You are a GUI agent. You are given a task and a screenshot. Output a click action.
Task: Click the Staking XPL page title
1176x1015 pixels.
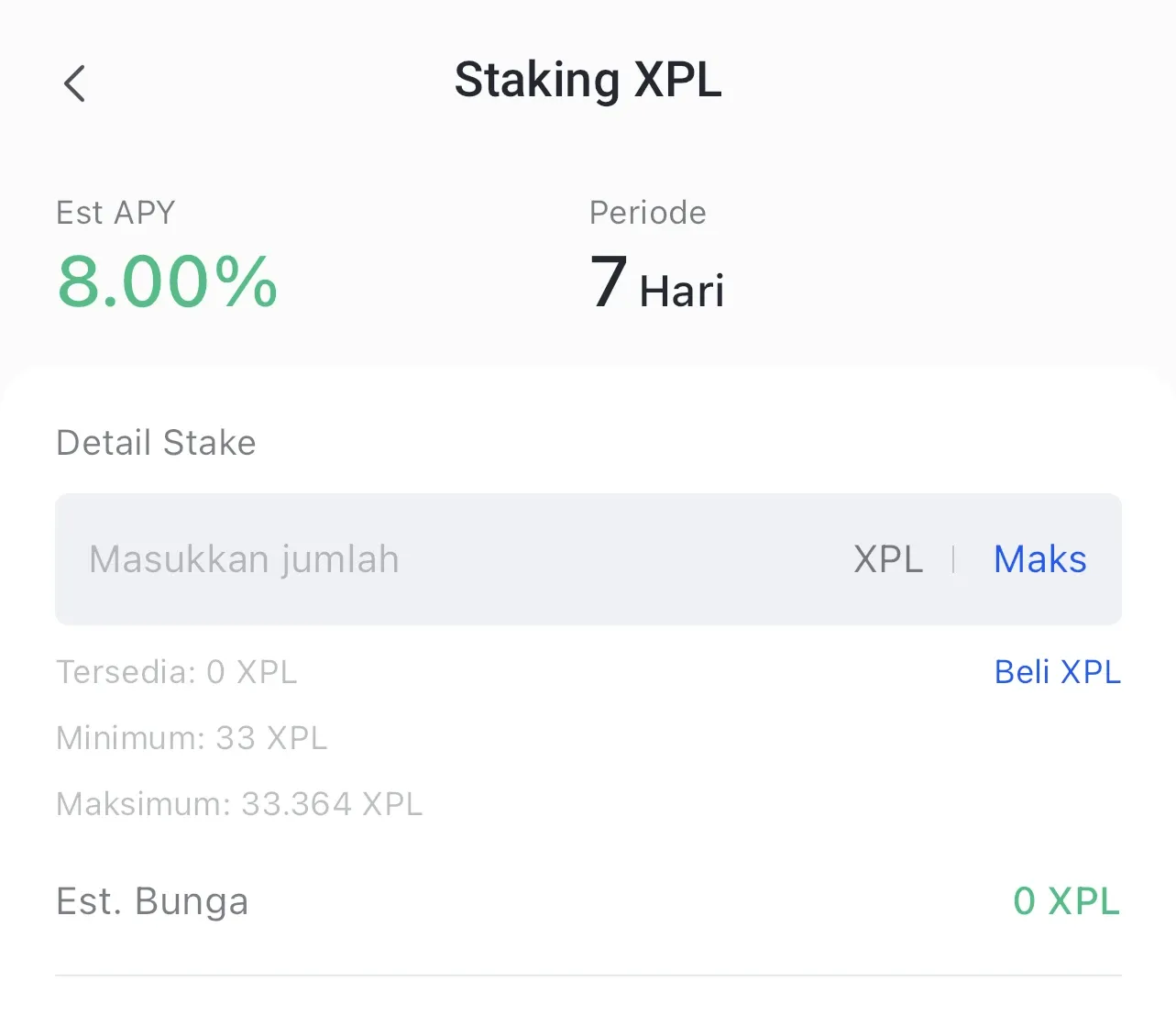coord(588,80)
